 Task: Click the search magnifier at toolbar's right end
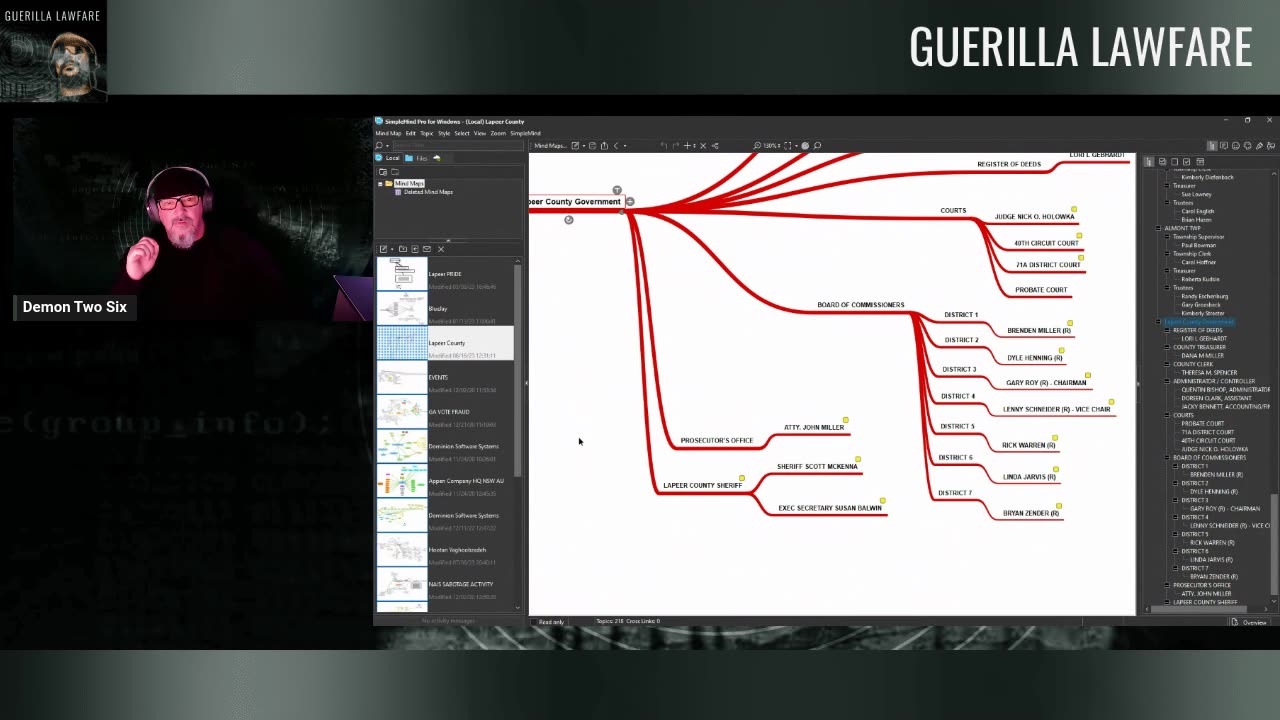click(817, 146)
